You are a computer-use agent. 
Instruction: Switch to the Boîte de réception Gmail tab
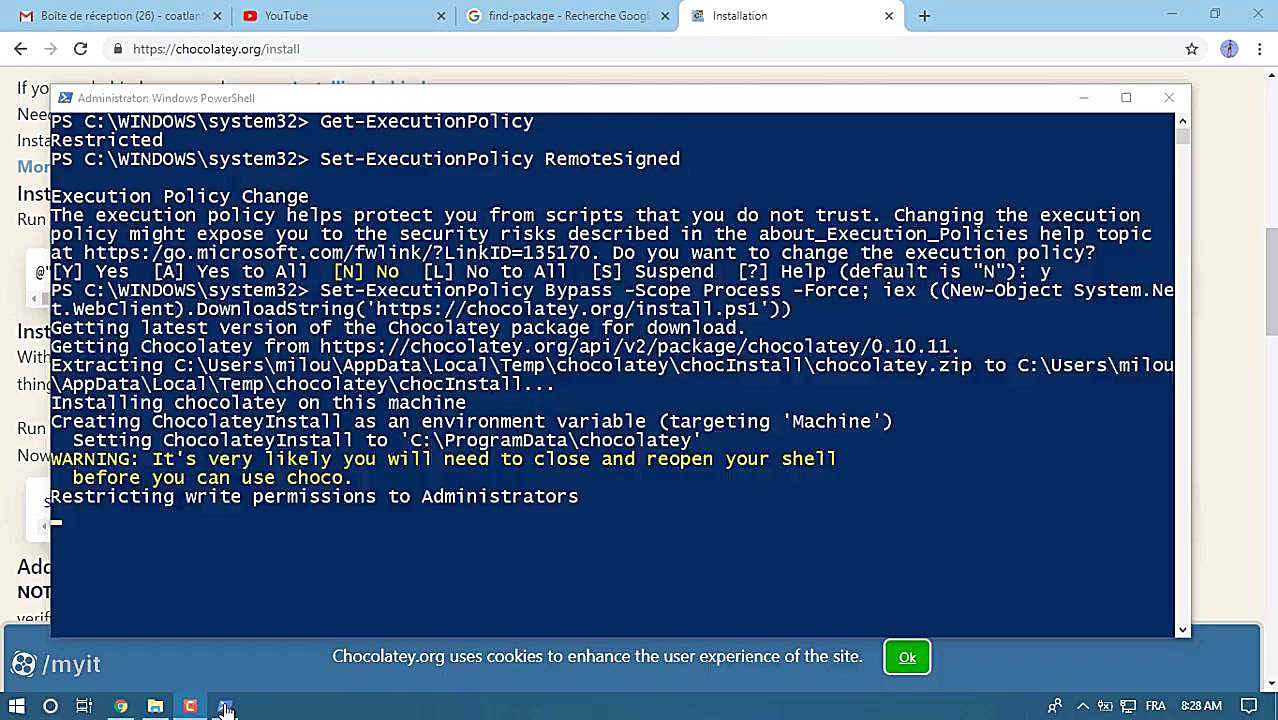click(x=110, y=15)
